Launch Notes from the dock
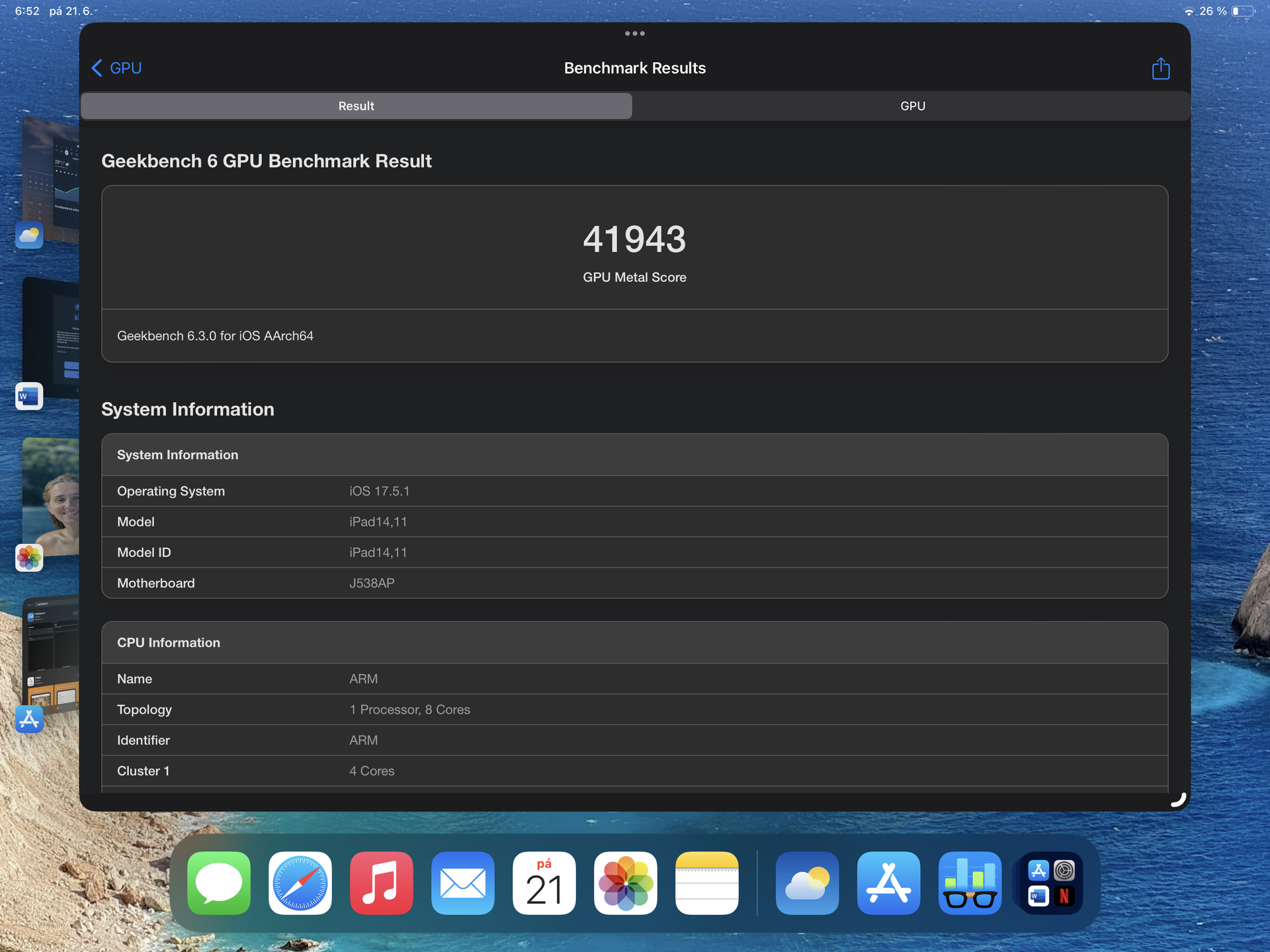Viewport: 1270px width, 952px height. pos(706,883)
